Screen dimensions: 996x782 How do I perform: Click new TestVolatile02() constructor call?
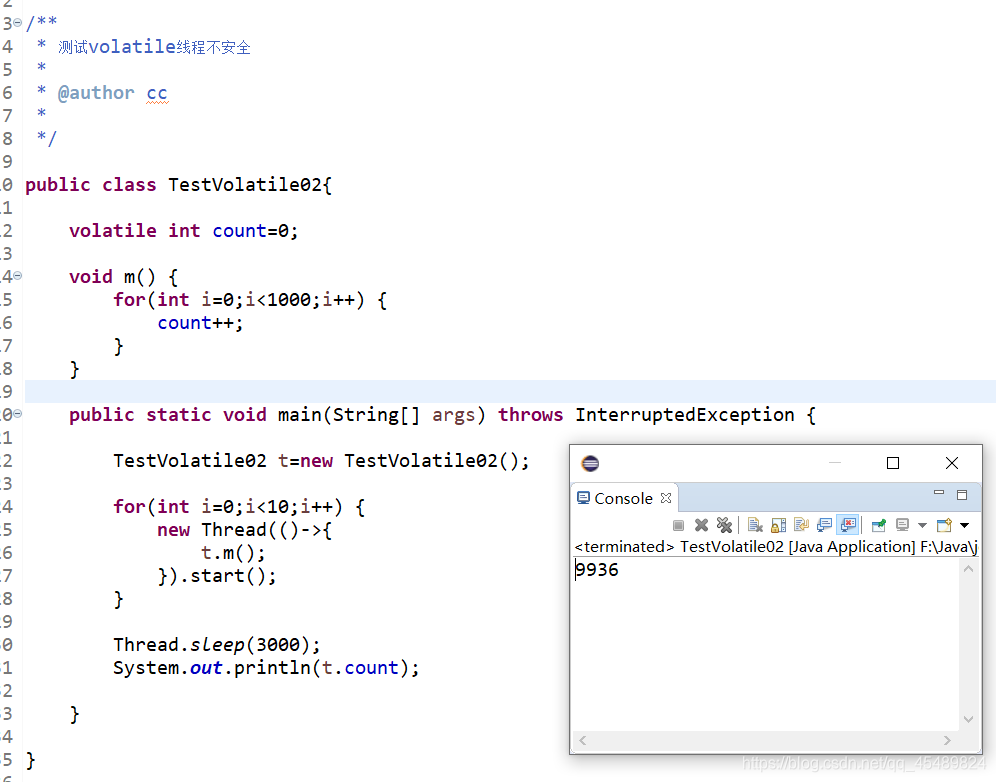click(414, 461)
